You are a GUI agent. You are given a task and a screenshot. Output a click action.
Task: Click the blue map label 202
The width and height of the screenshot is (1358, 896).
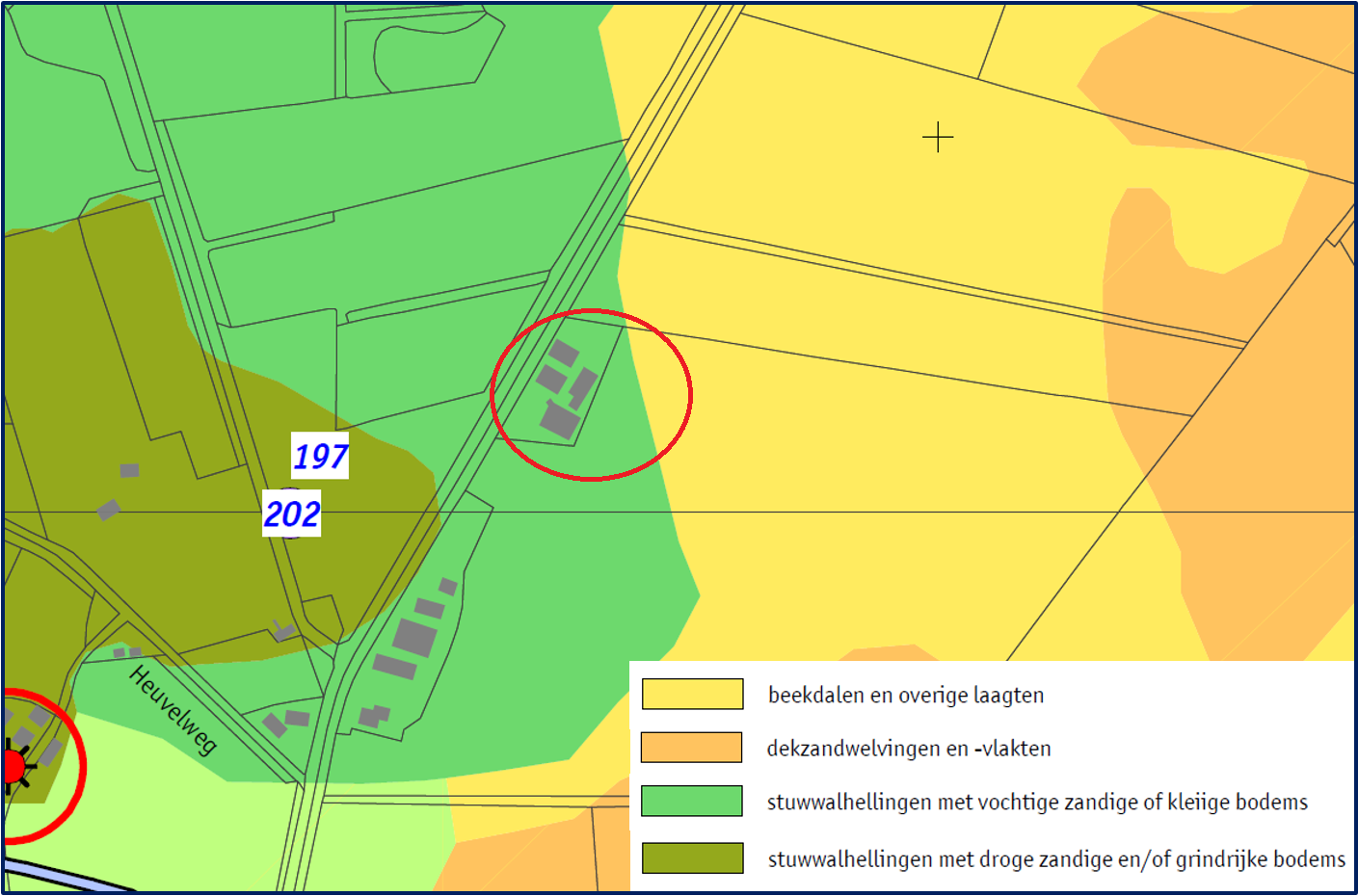click(292, 514)
